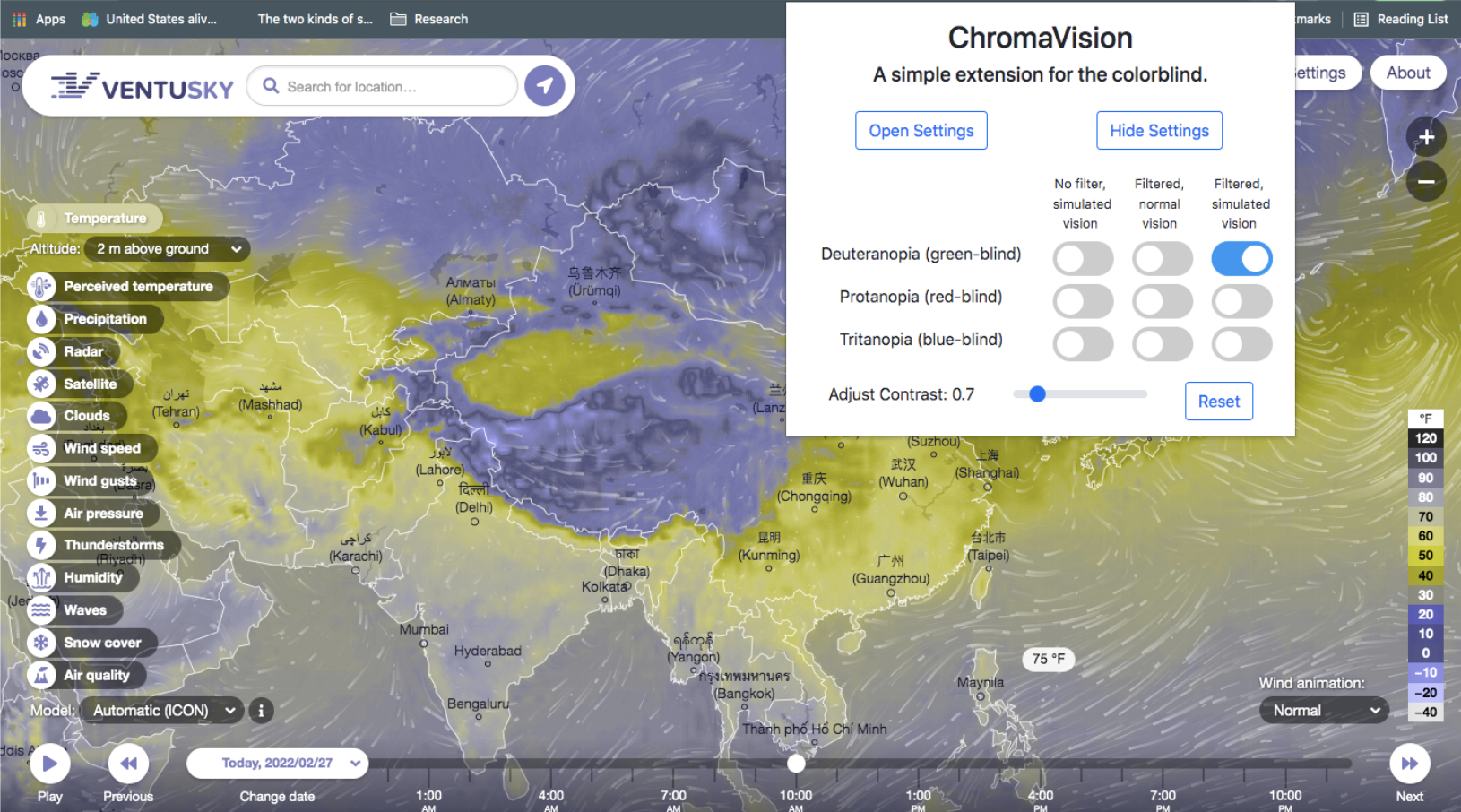This screenshot has height=812, width=1461.
Task: Select the Clouds layer icon
Action: [x=41, y=416]
